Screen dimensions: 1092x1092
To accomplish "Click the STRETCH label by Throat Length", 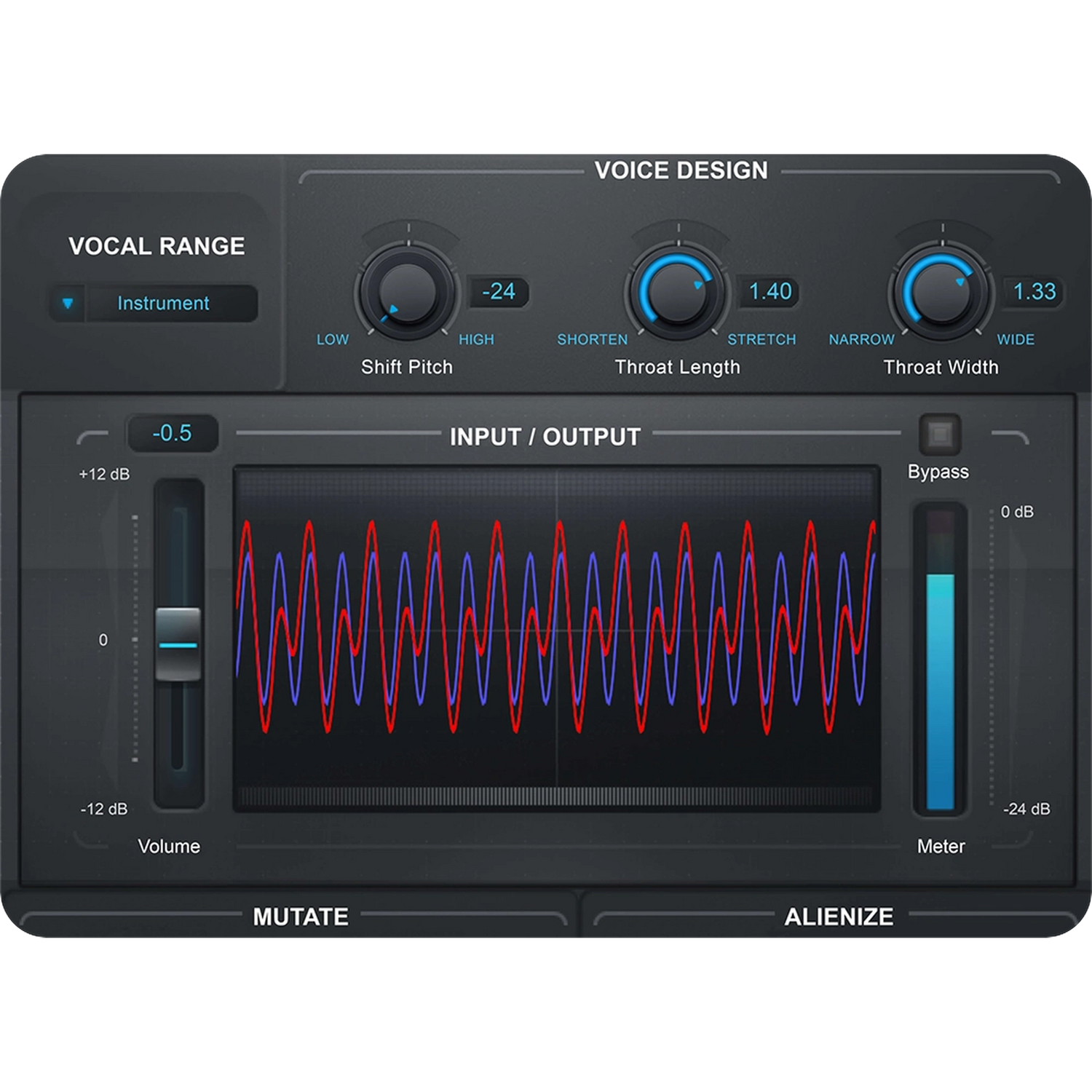I will pyautogui.click(x=761, y=339).
